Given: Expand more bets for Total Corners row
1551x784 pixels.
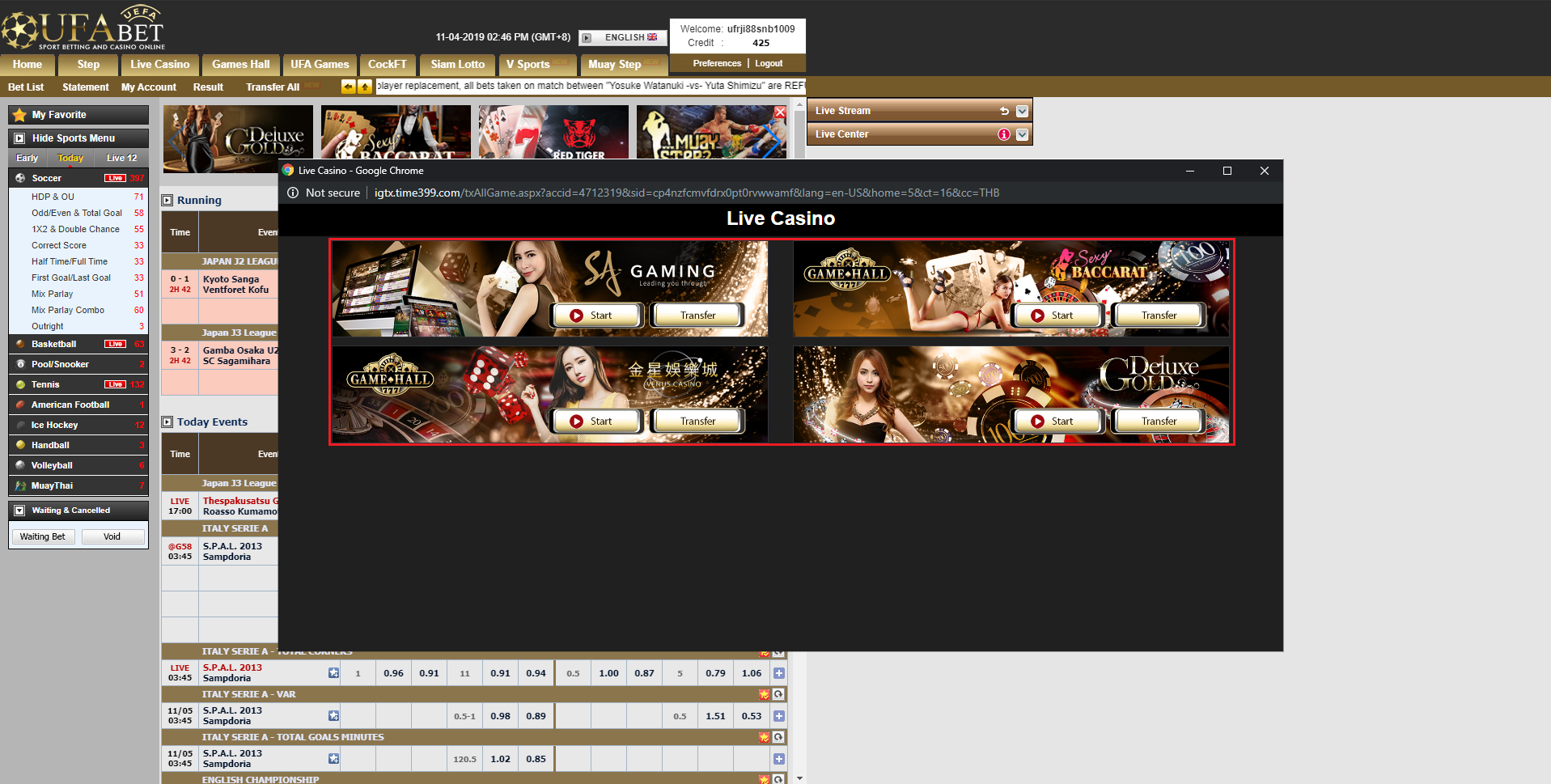Looking at the screenshot, I should (778, 673).
